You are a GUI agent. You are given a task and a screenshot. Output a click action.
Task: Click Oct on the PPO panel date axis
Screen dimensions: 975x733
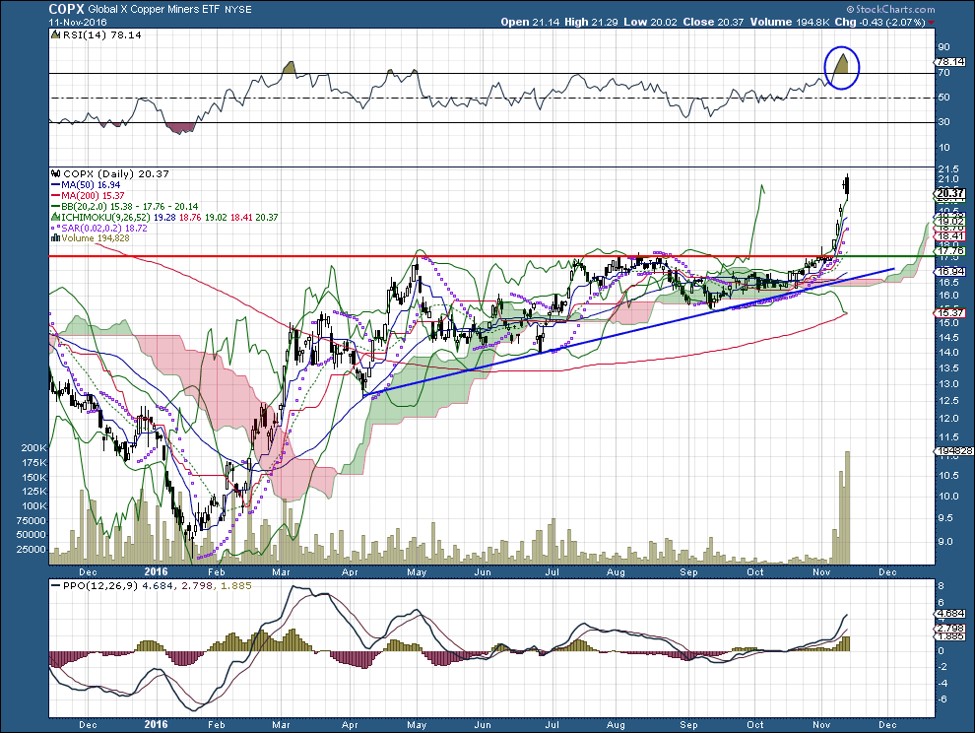point(755,725)
